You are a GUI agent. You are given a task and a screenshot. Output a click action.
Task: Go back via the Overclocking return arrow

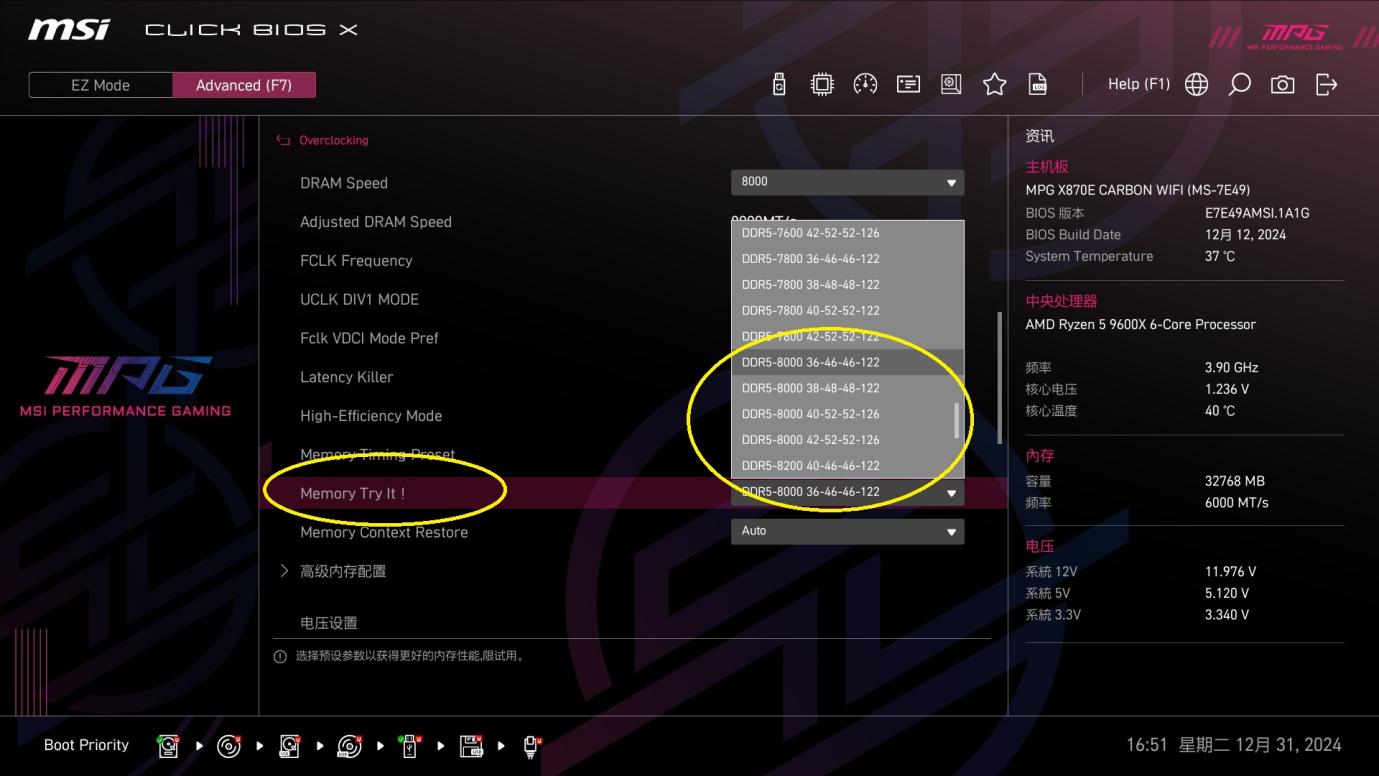[283, 140]
